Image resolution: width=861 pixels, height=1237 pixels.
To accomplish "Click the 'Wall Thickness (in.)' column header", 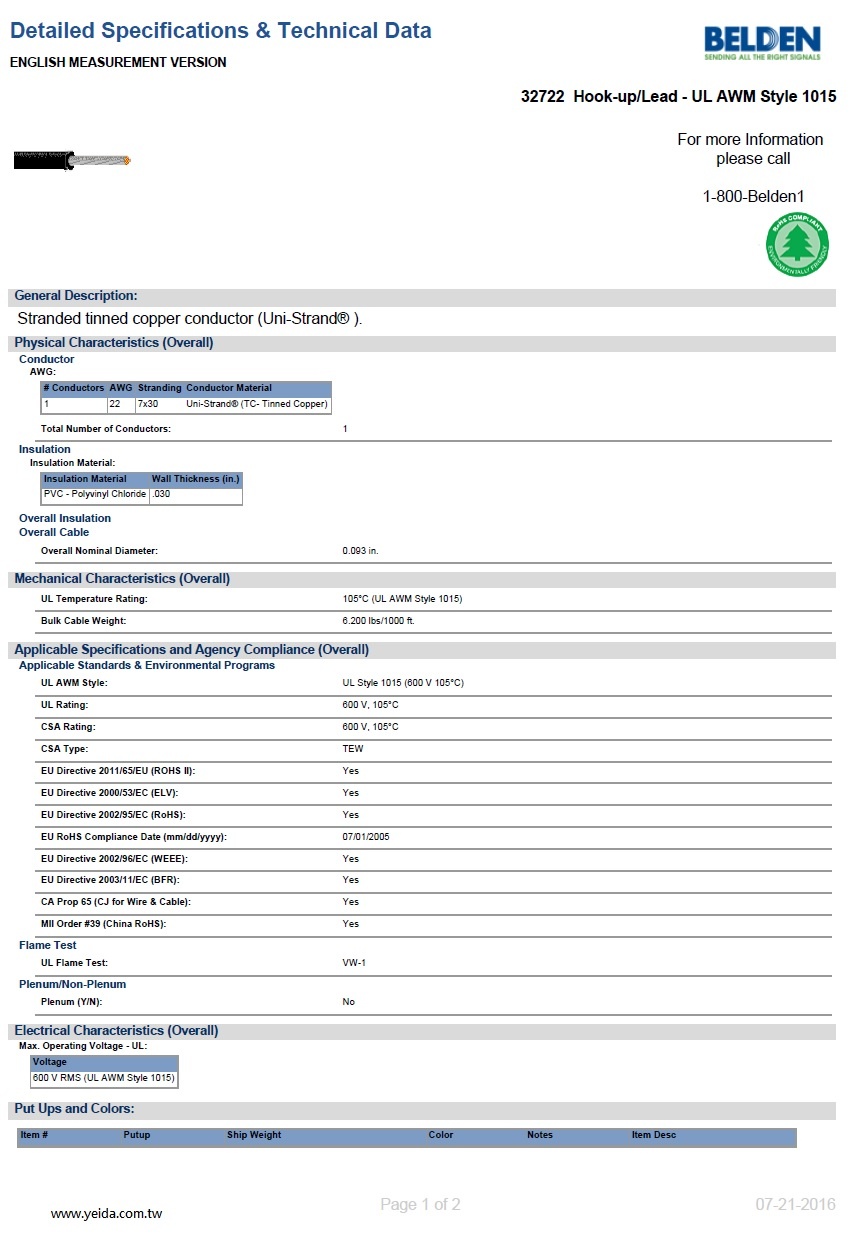I will coord(195,479).
